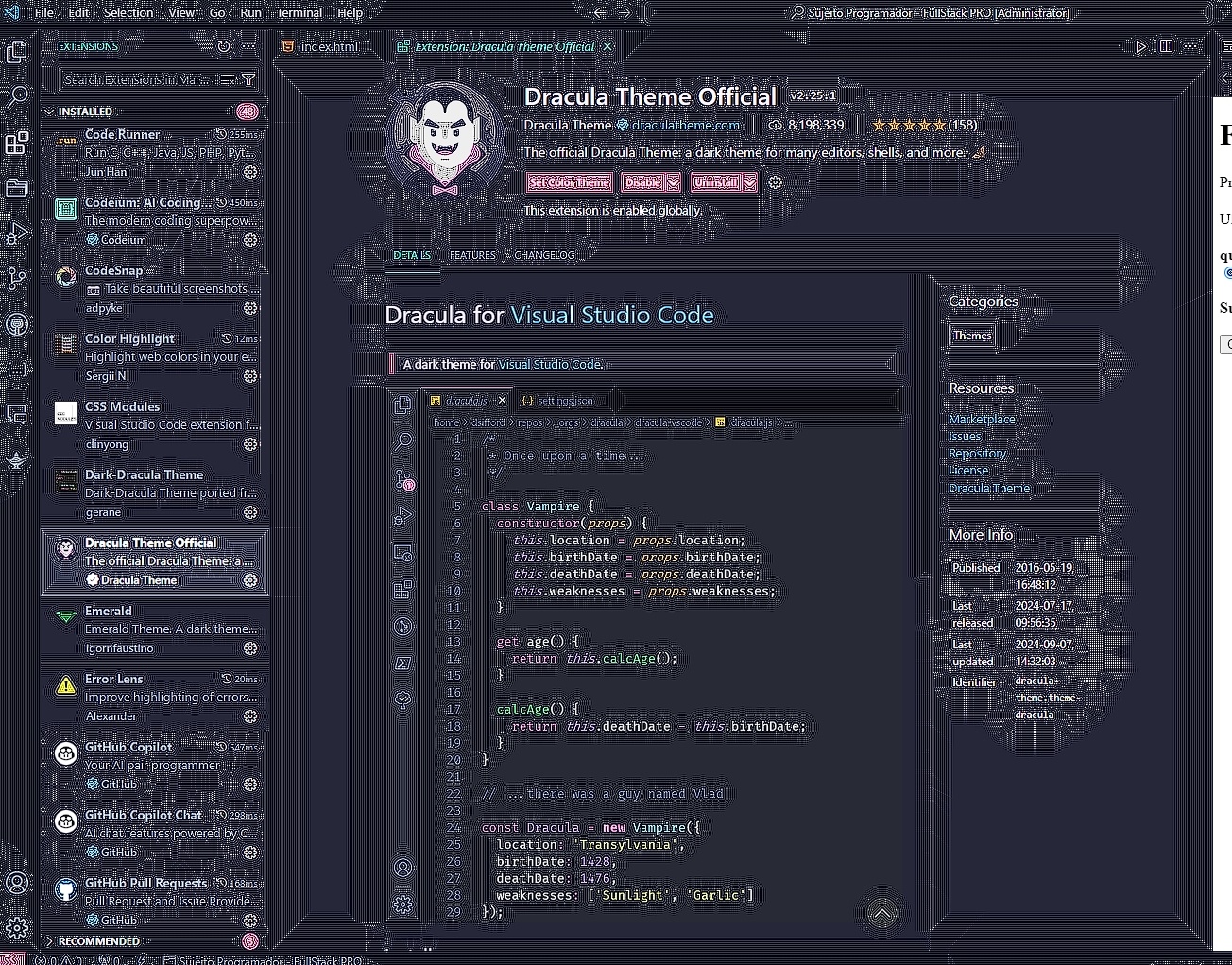Viewport: 1232px width, 965px height.
Task: Open the File menu
Action: (x=44, y=13)
